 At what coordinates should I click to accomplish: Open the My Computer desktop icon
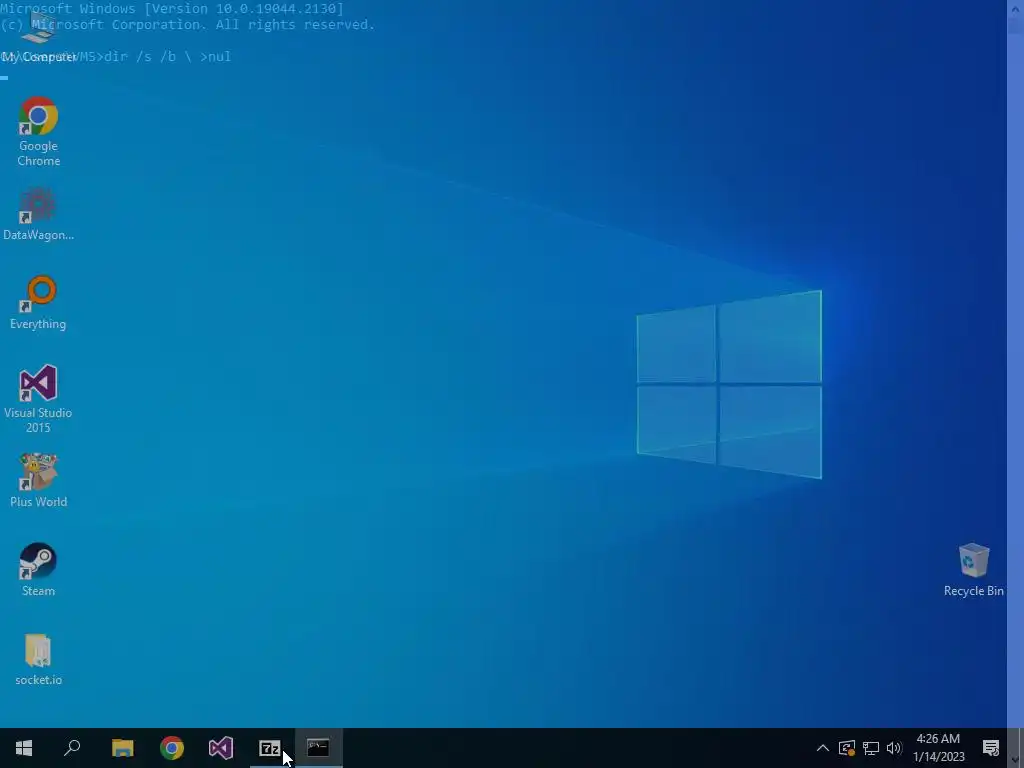coord(39,39)
